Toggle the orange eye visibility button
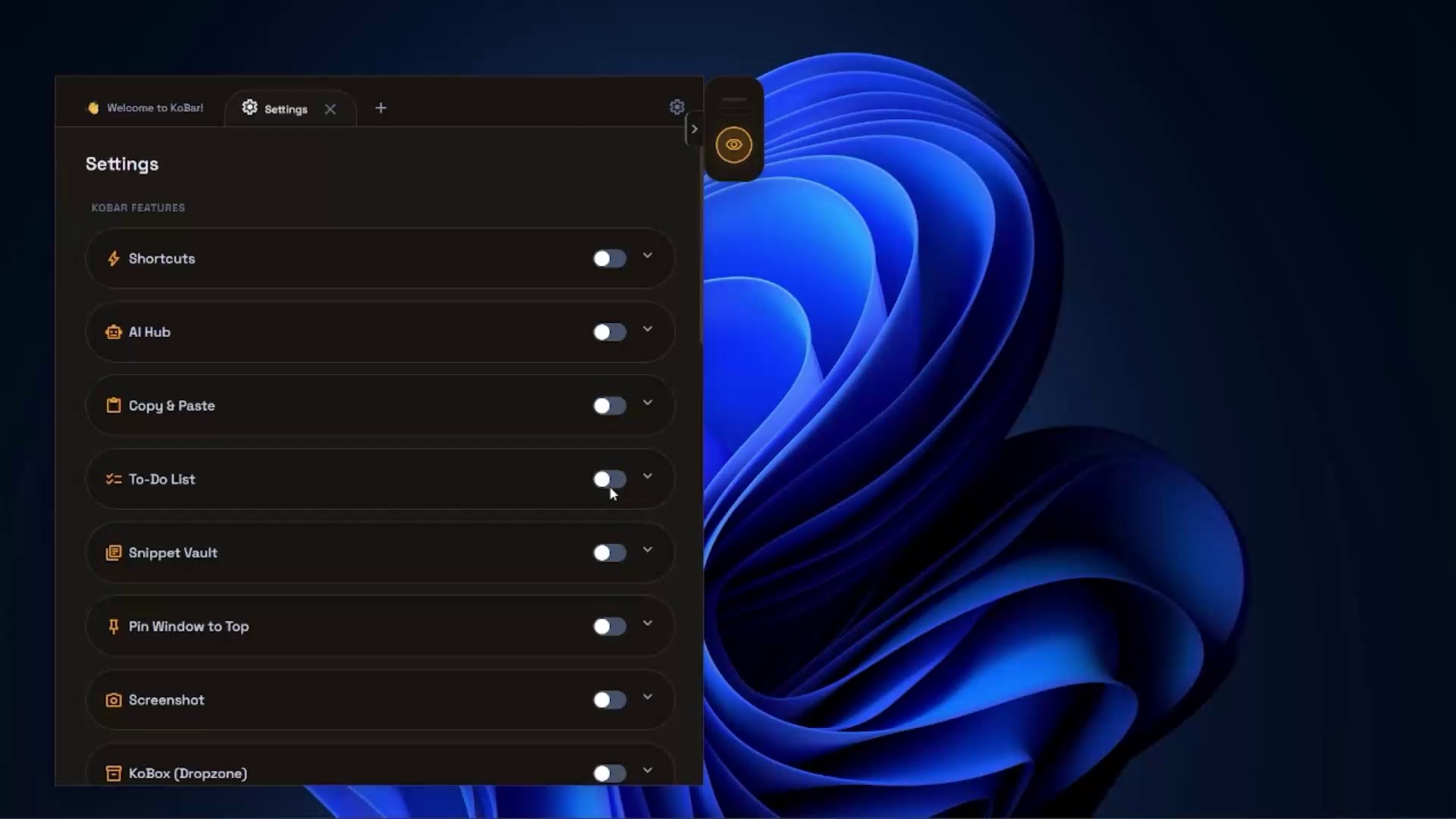 coord(733,145)
